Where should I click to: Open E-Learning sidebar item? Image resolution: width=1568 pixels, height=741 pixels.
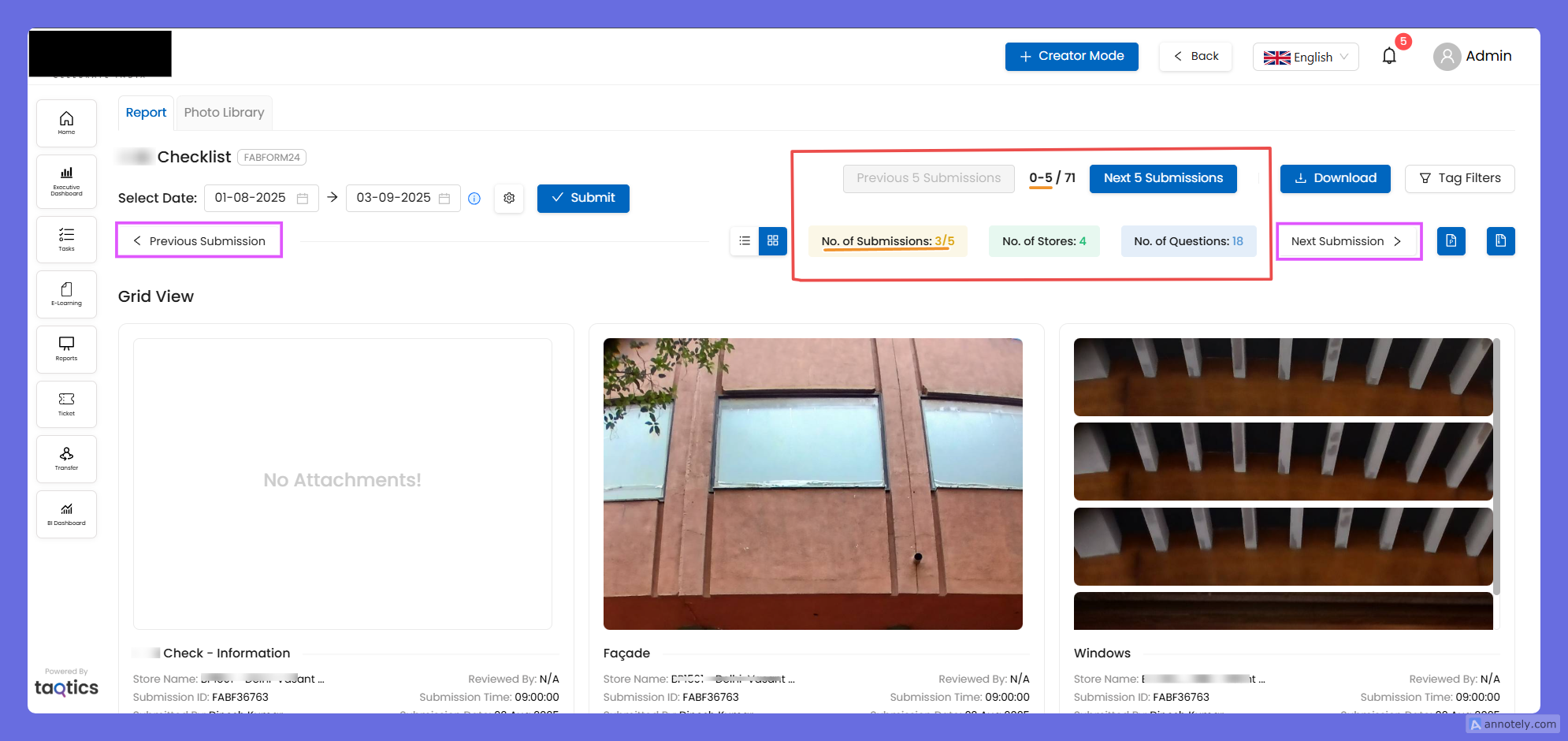click(x=66, y=294)
